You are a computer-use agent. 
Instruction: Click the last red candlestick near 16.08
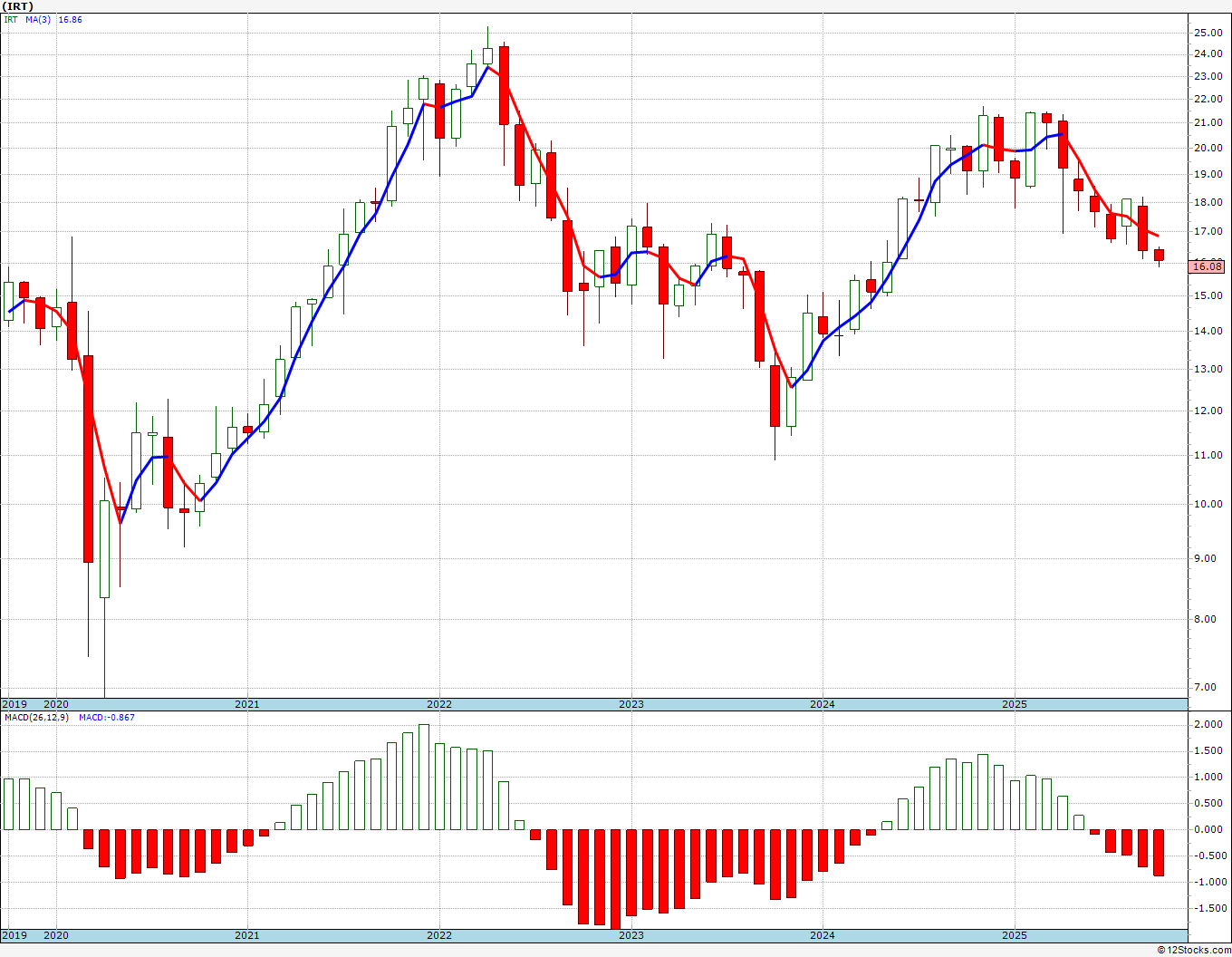(1159, 255)
